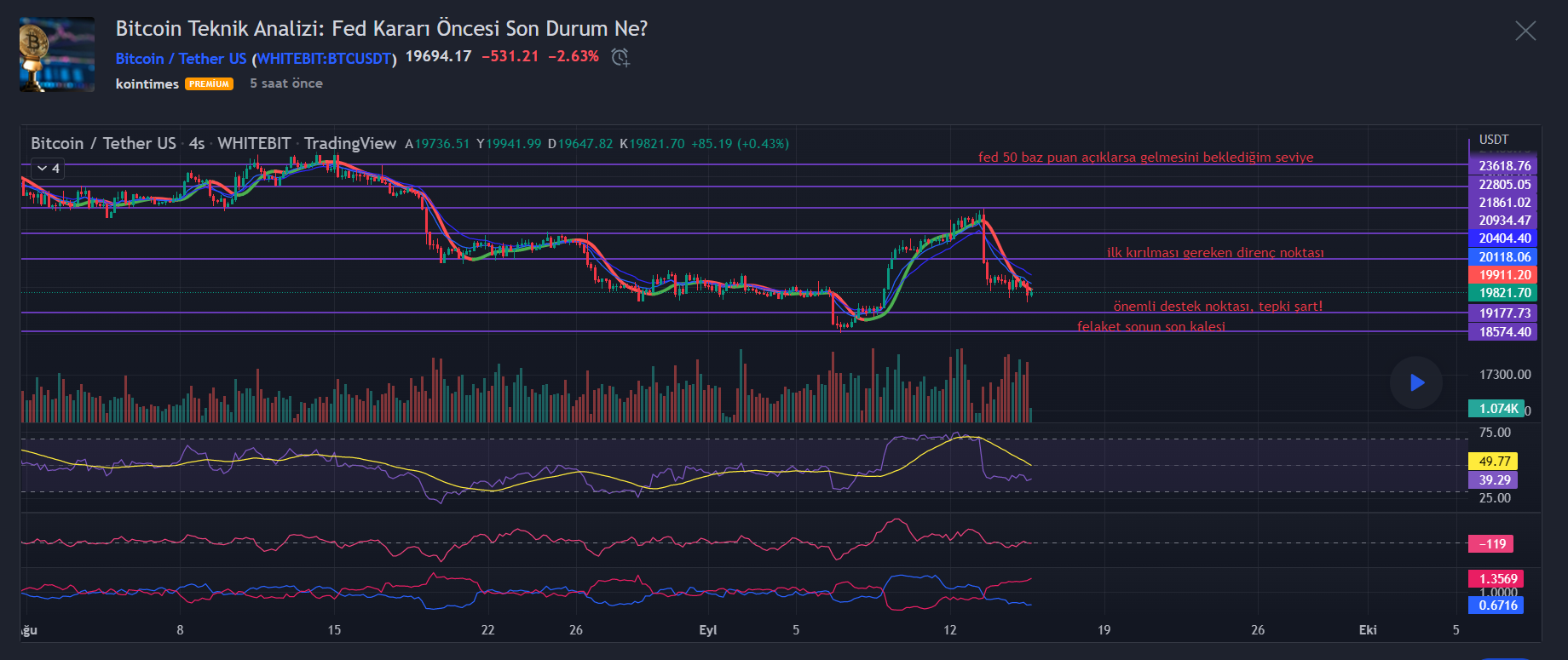Screen dimensions: 1568x660
Task: Select the 20118.06 price label
Action: tap(1503, 257)
